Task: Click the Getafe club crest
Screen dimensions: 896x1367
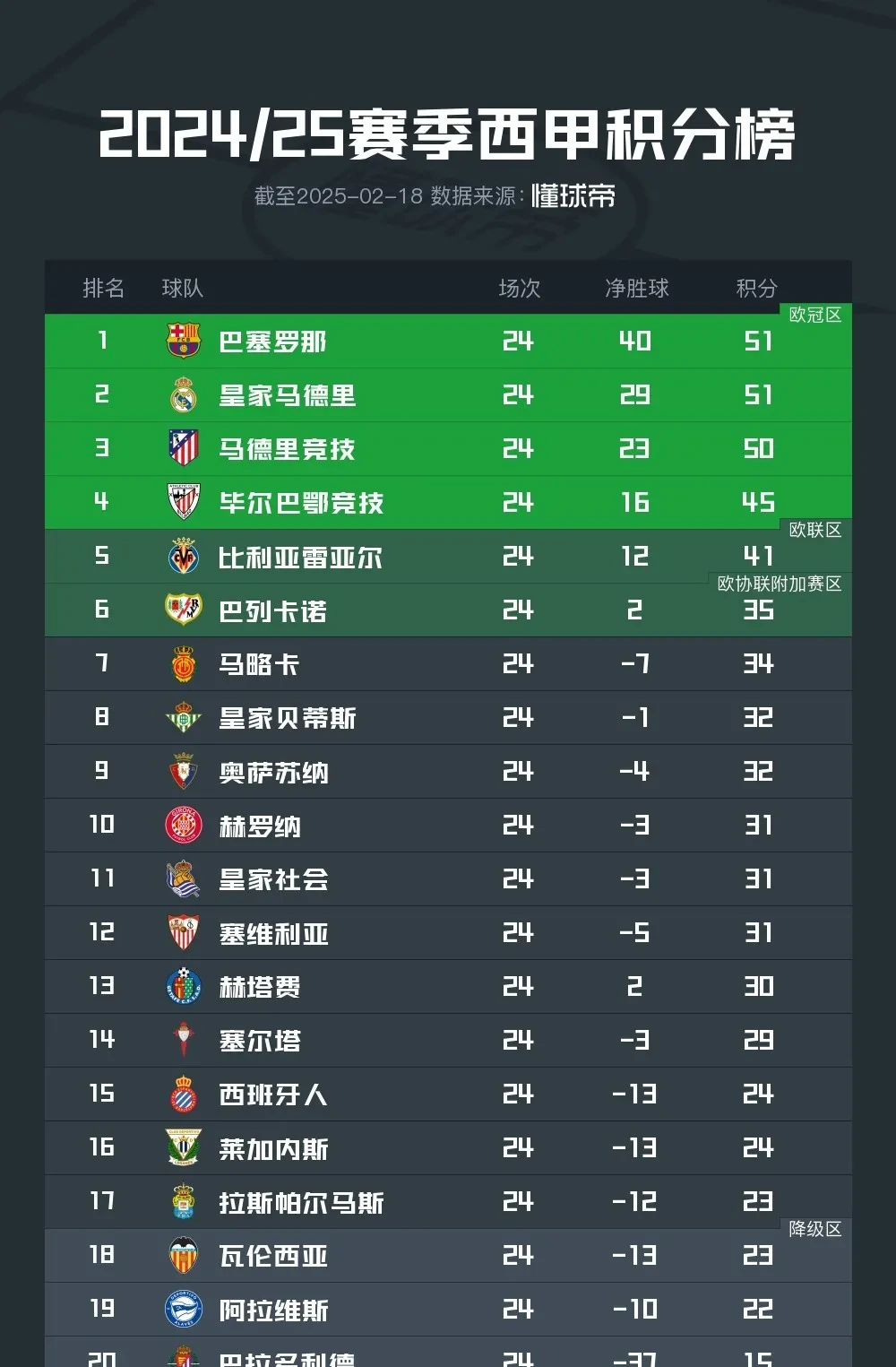Action: coord(184,986)
